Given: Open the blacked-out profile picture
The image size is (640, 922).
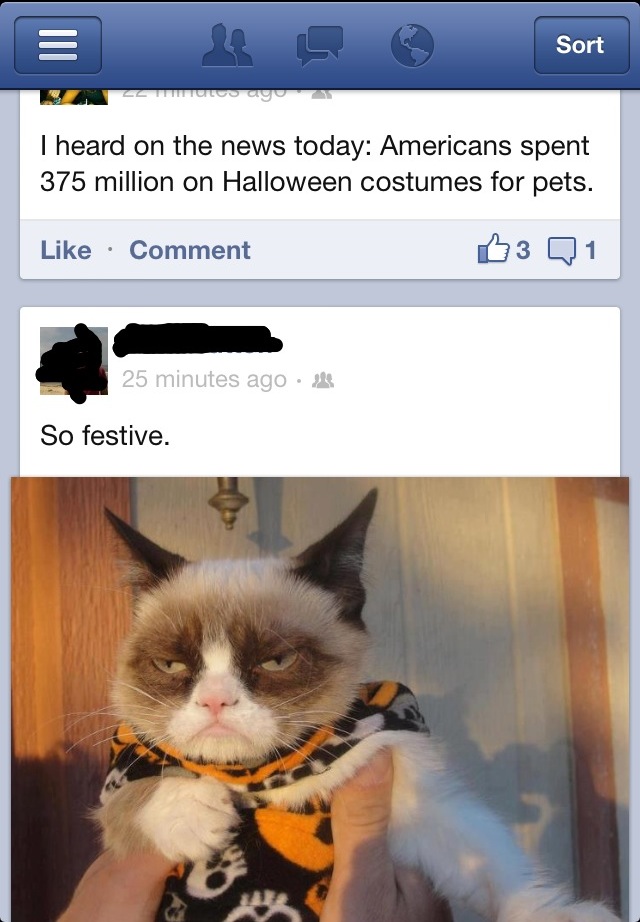Looking at the screenshot, I should [x=74, y=360].
